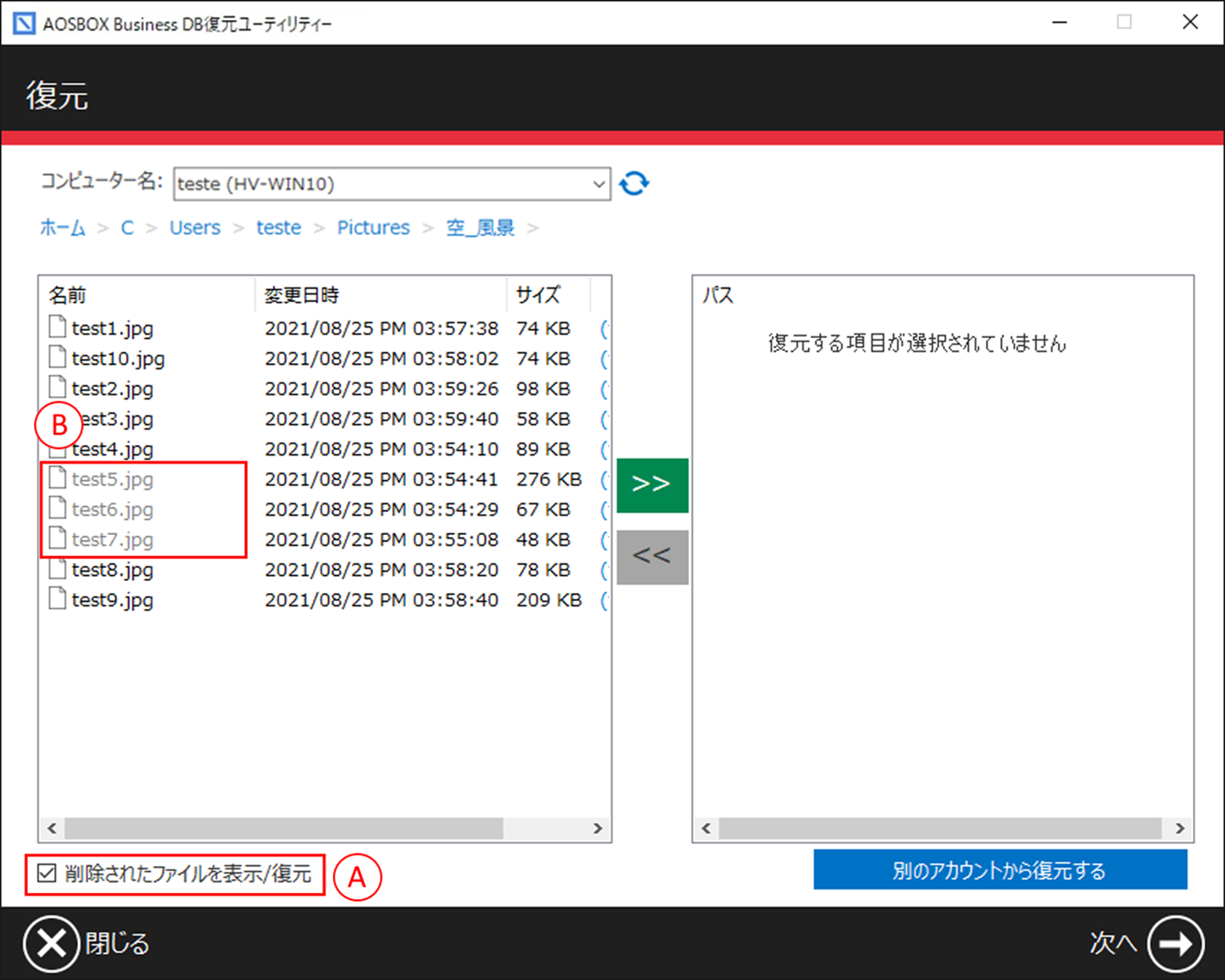Click file list horizontal scrollbar left arrow
The width and height of the screenshot is (1225, 980).
(52, 828)
